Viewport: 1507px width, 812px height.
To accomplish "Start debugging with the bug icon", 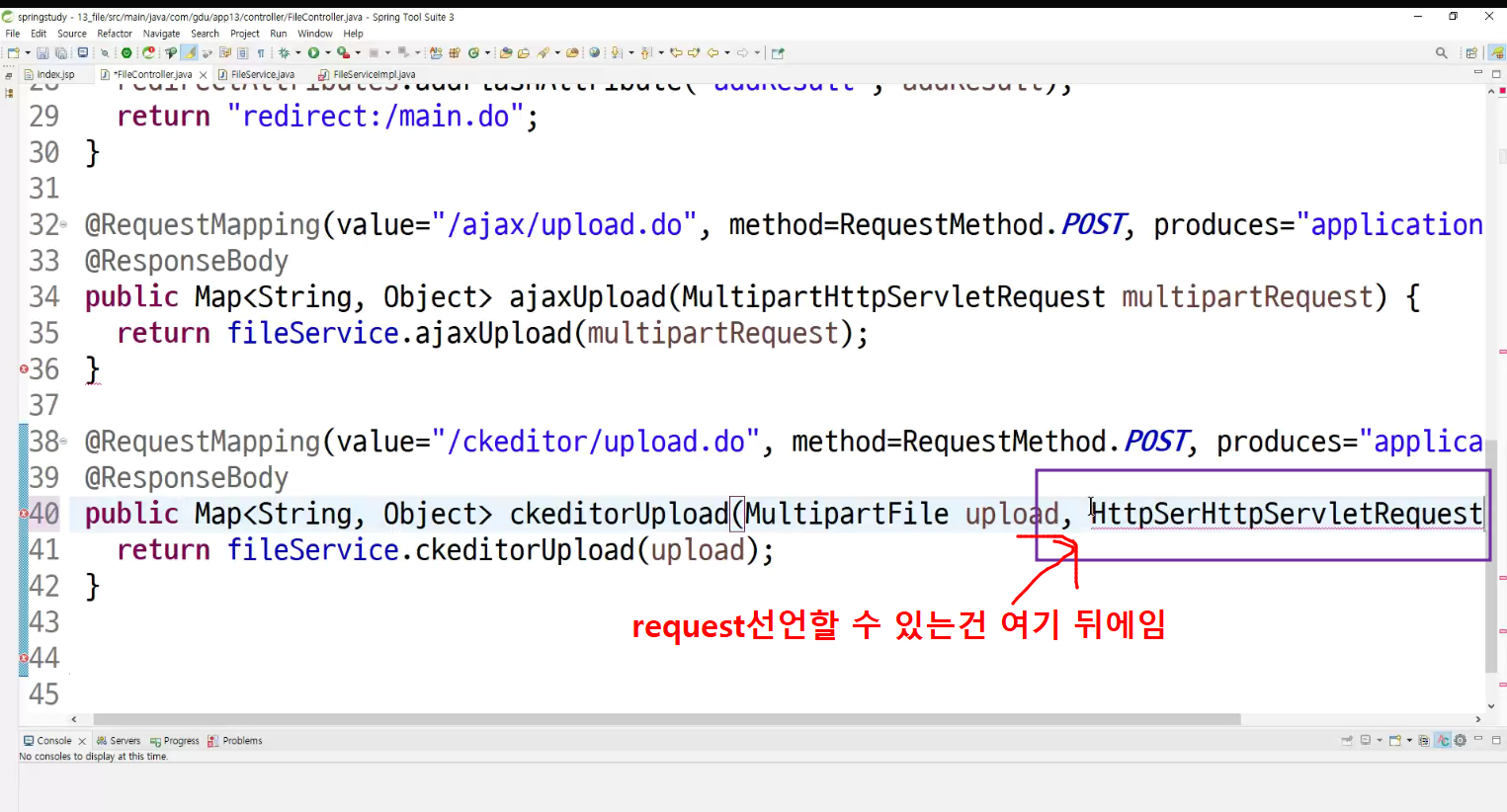I will pos(284,53).
